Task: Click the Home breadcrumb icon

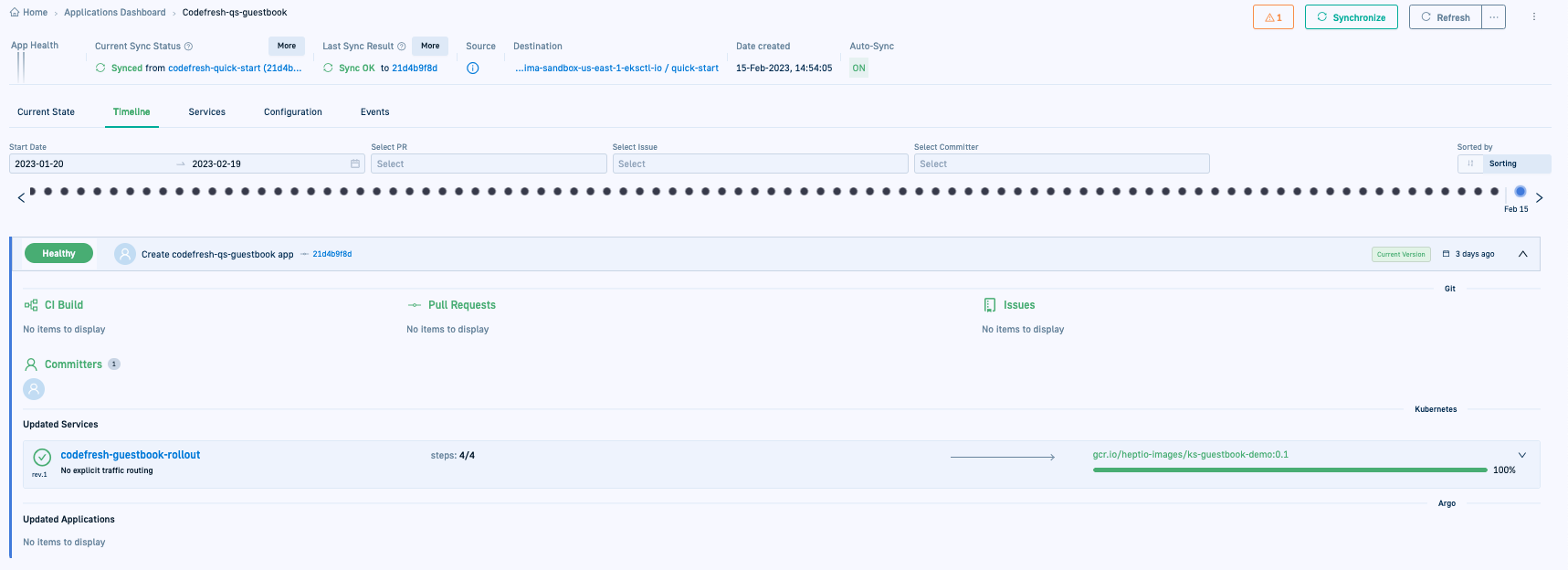Action: (x=15, y=13)
